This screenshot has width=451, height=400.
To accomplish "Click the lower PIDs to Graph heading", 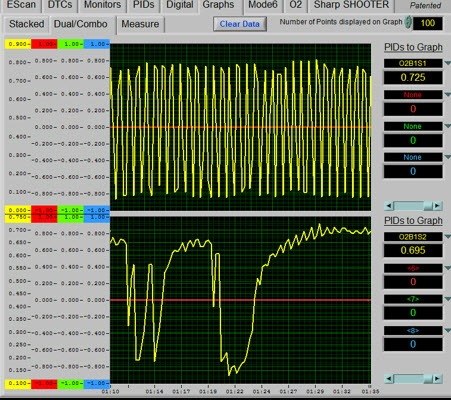I will 413,221.
